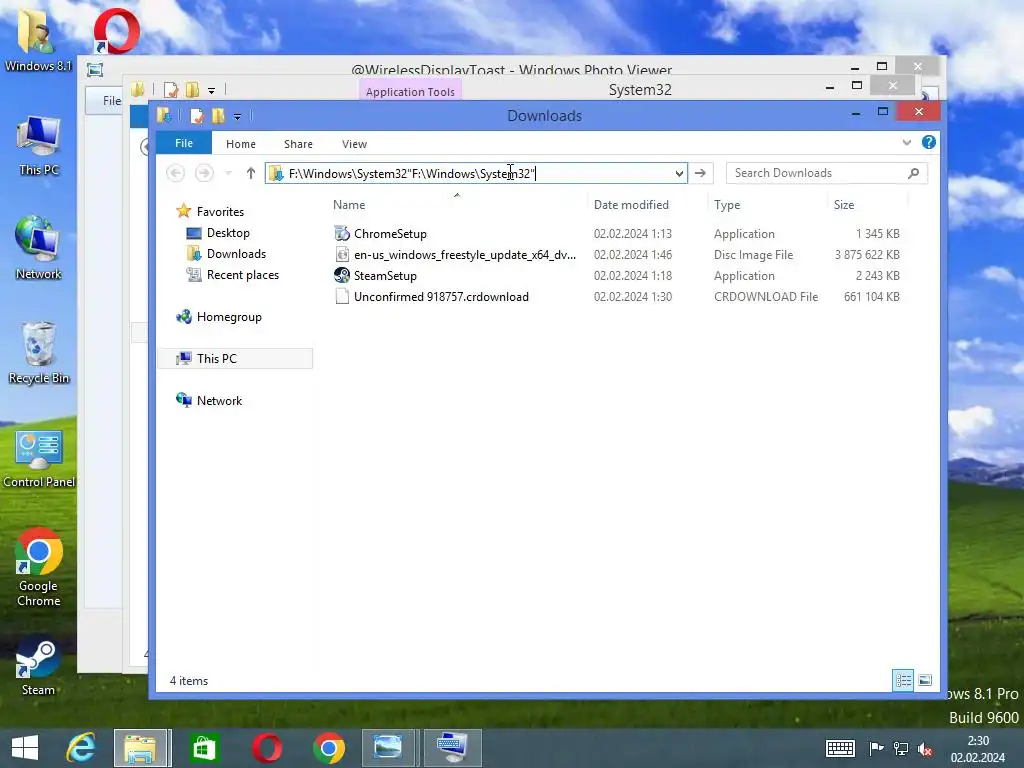1024x768 pixels.
Task: Open the address bar history dropdown
Action: coord(679,173)
